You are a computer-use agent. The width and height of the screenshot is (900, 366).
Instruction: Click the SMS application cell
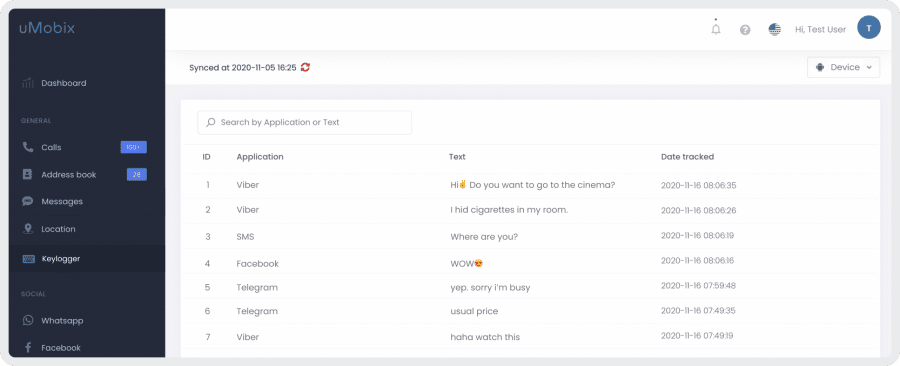(245, 236)
